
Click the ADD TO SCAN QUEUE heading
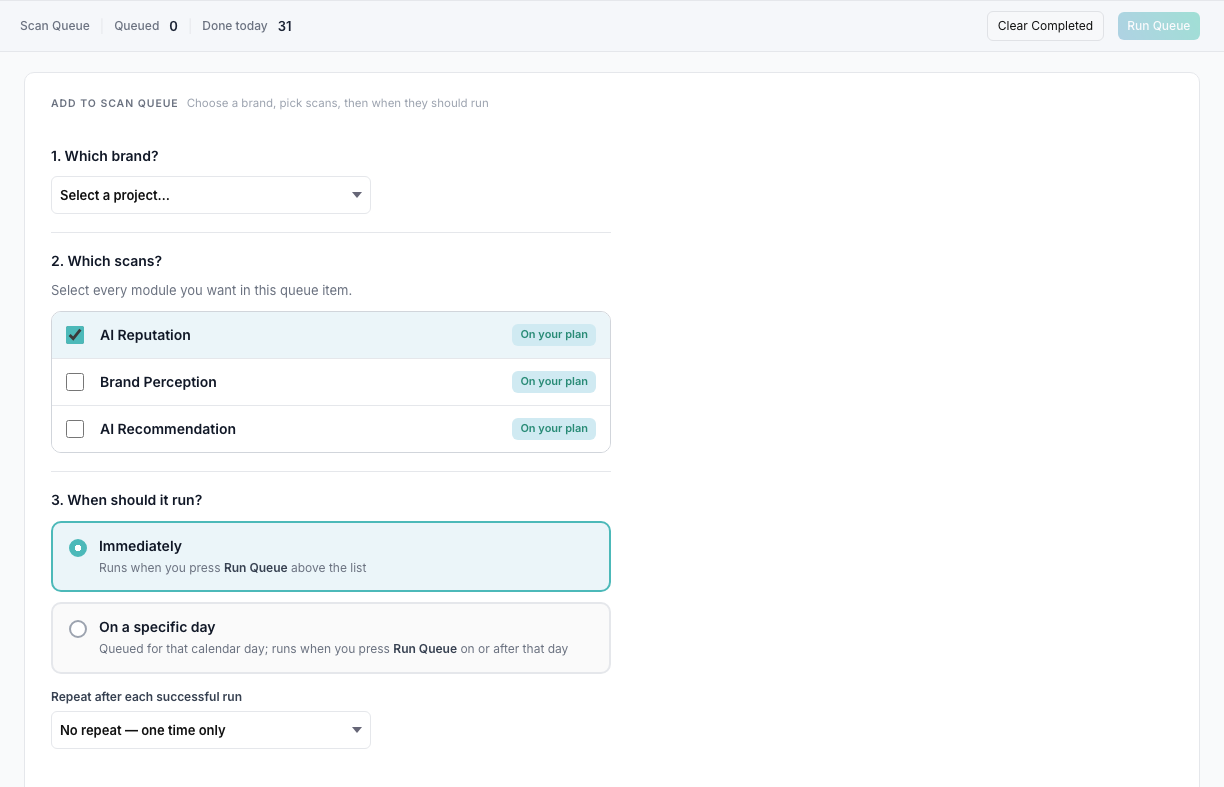tap(114, 103)
